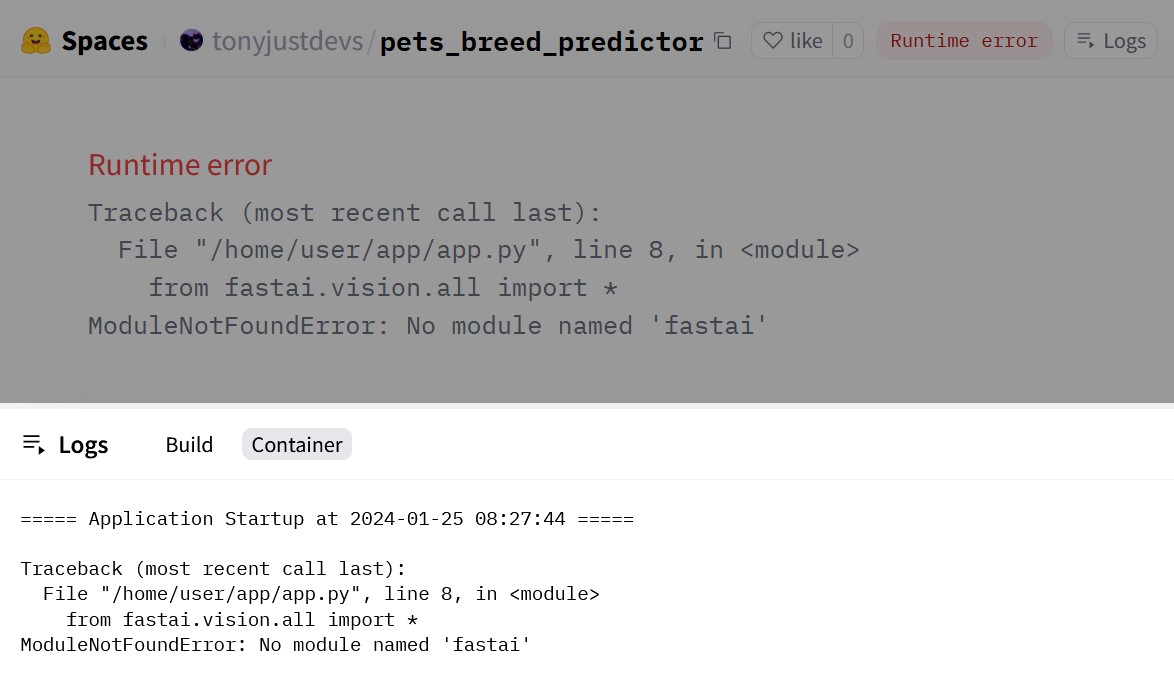Click the heart like icon
The width and height of the screenshot is (1174, 682).
click(x=773, y=40)
